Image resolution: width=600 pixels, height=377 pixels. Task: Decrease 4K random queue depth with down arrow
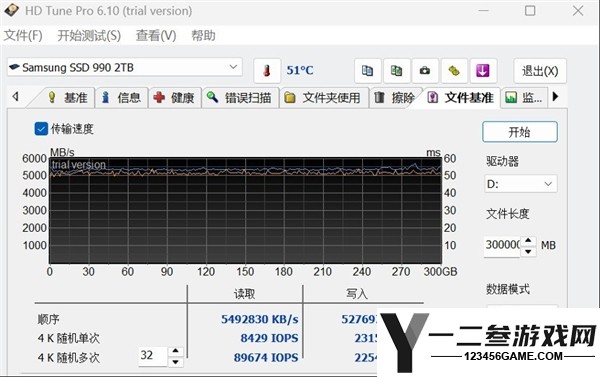(x=175, y=362)
